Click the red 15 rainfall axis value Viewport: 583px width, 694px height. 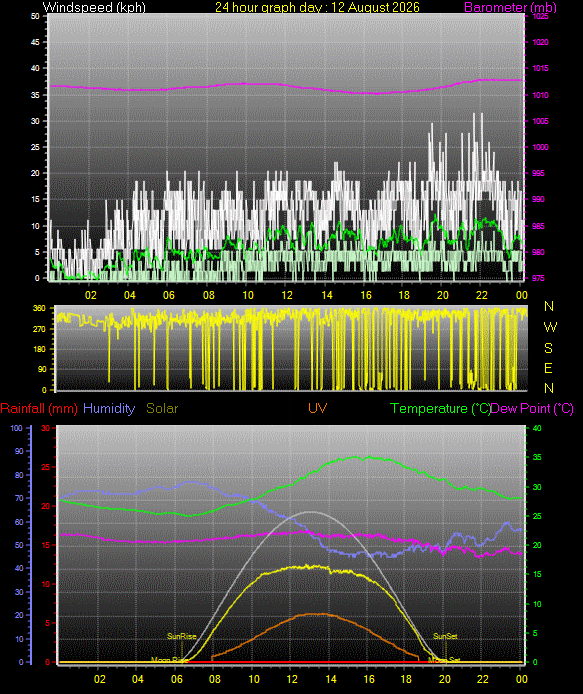pyautogui.click(x=45, y=545)
